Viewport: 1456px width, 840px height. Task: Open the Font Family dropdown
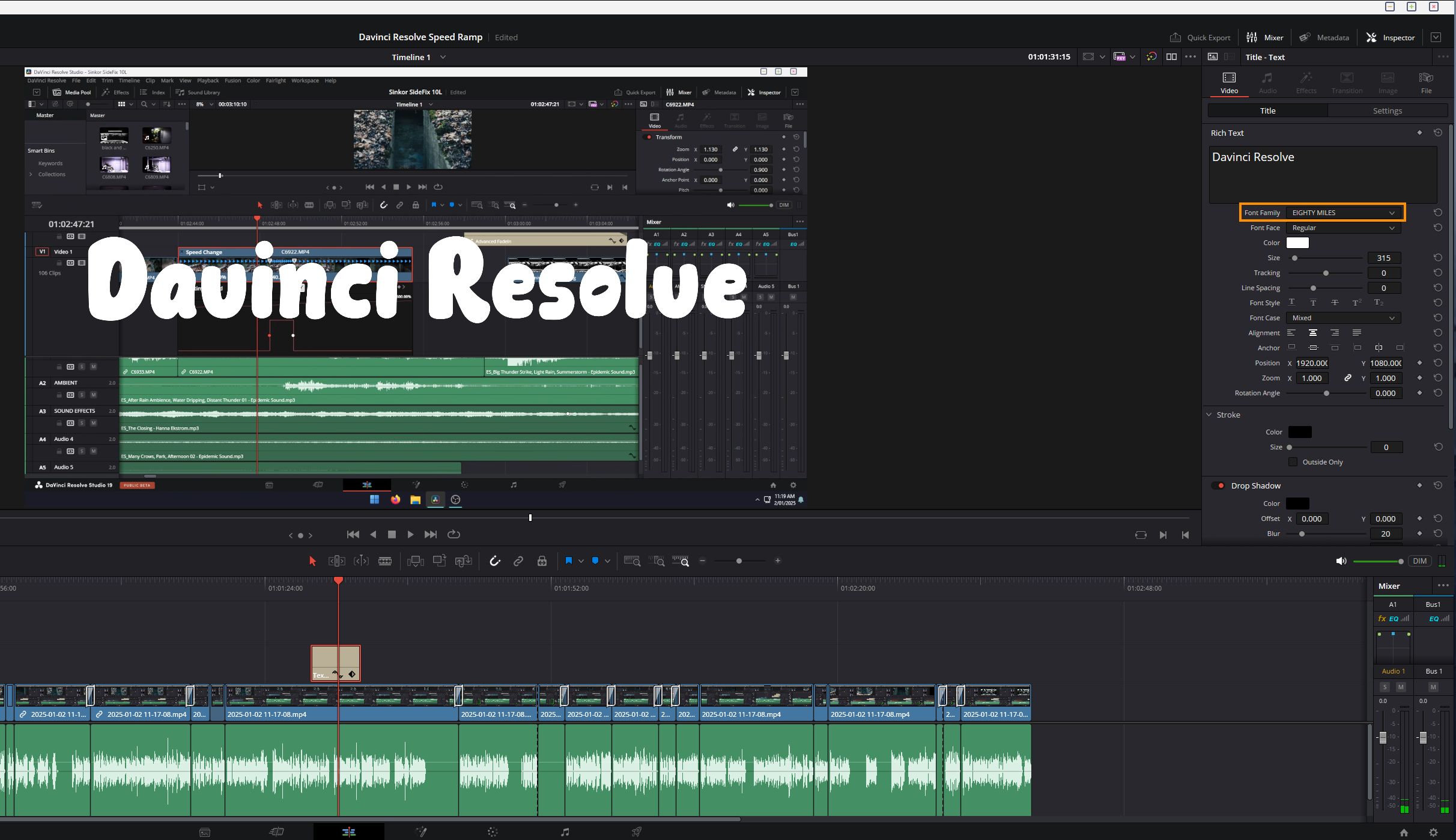click(1343, 213)
